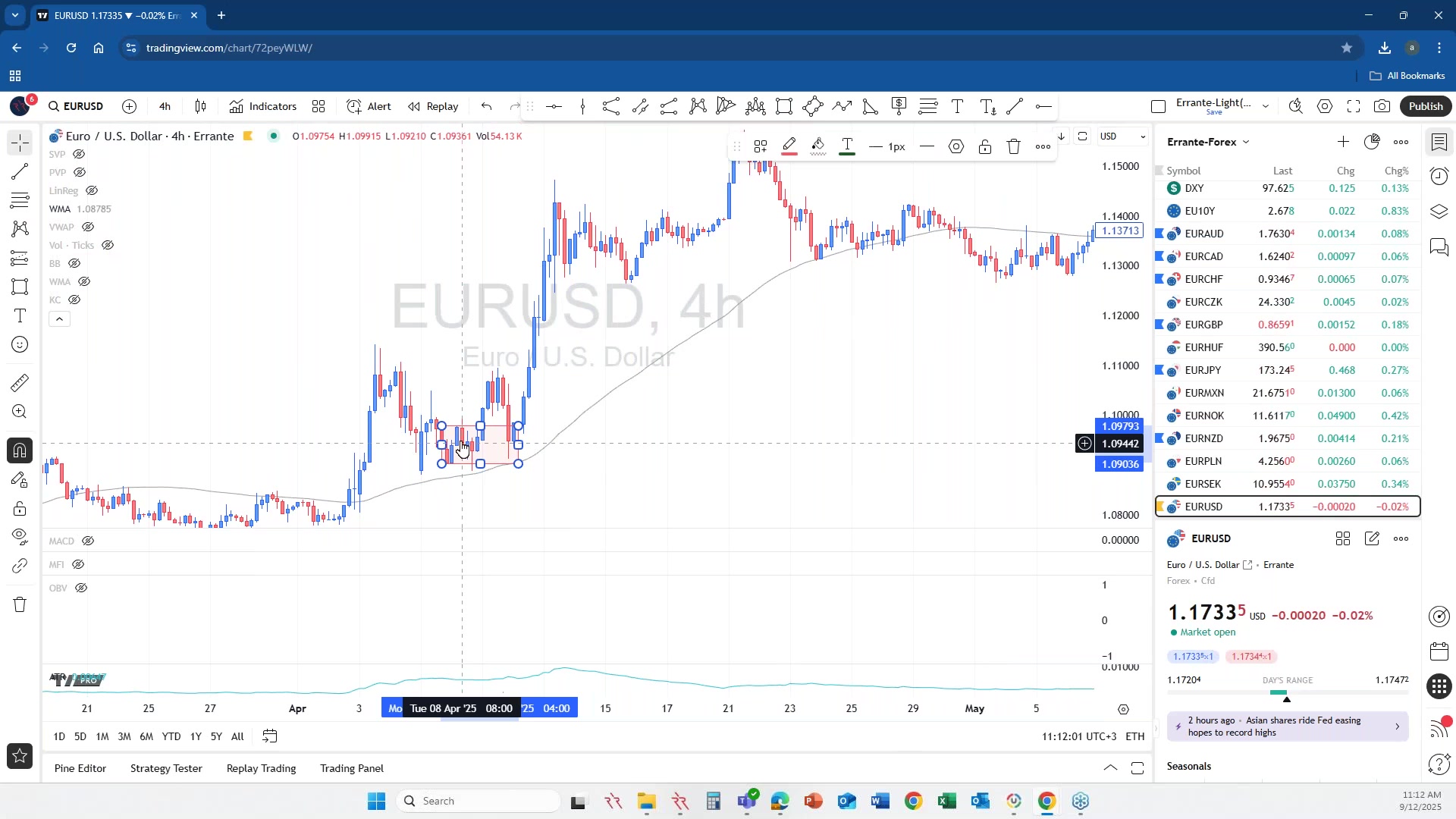Open the Erraнte-Light layout dropdown arrow
Screen dimensions: 1456x819
pos(1265,106)
